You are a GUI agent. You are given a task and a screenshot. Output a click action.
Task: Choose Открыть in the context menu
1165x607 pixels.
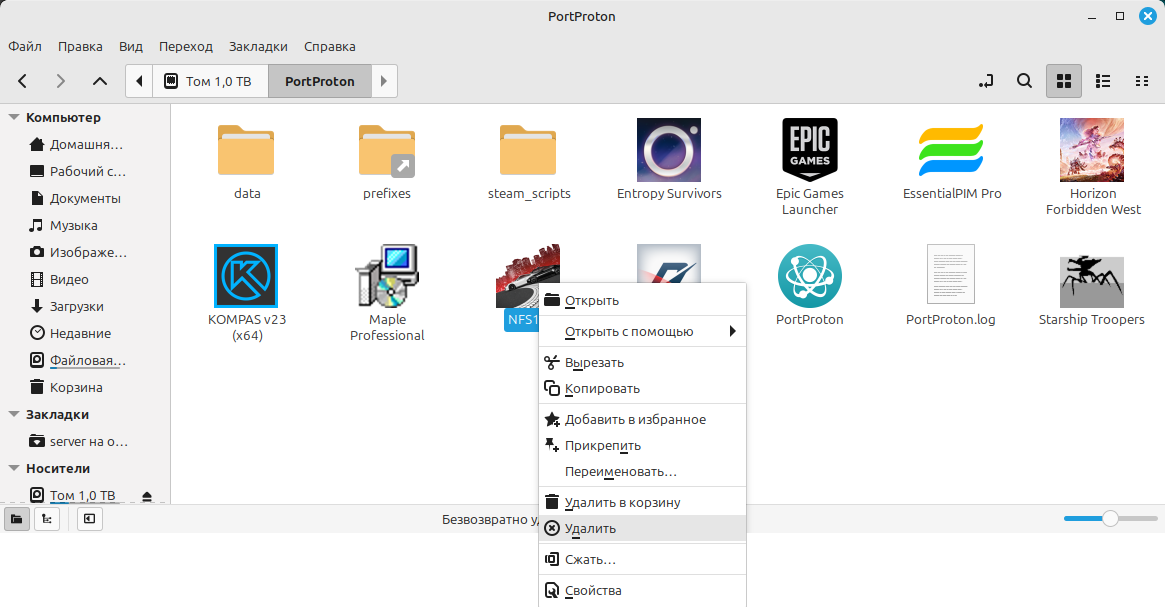pos(642,301)
